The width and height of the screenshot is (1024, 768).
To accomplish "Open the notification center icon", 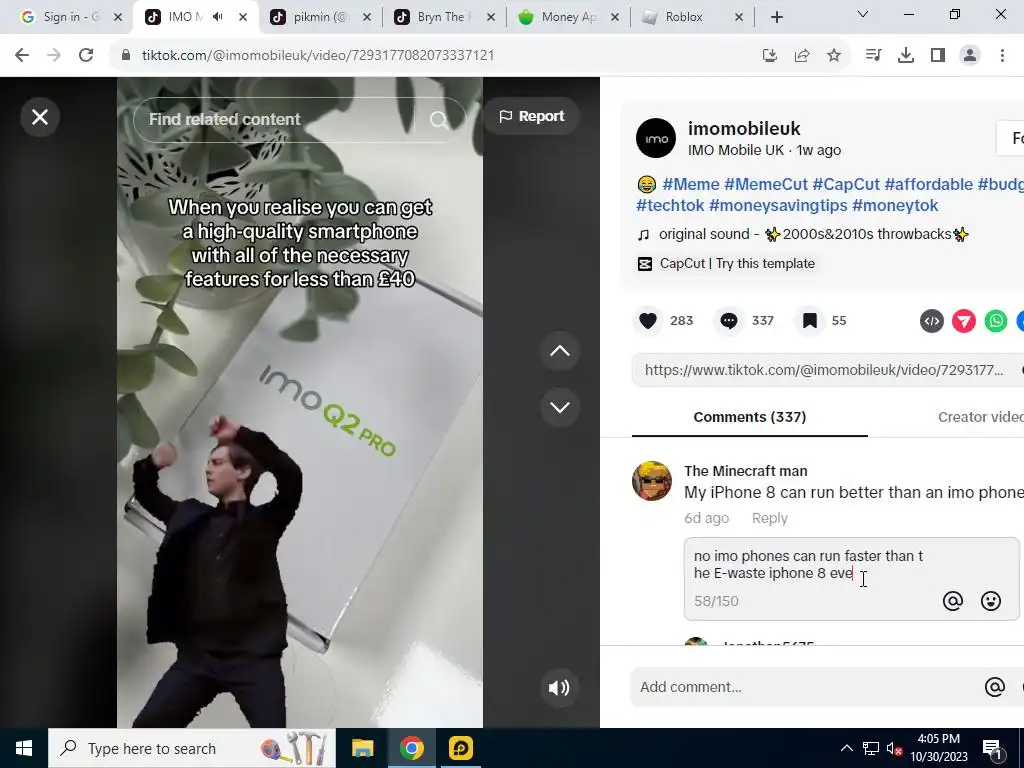I will click(x=993, y=749).
